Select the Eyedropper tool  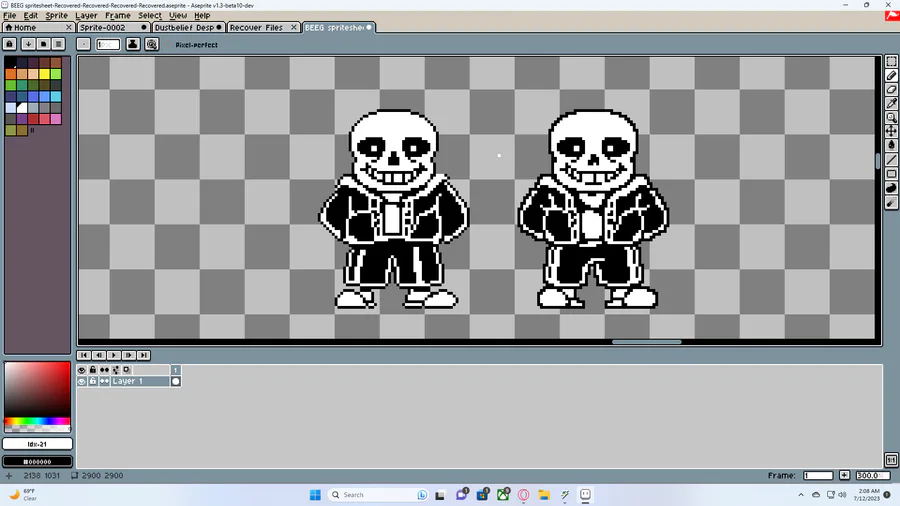(x=891, y=104)
